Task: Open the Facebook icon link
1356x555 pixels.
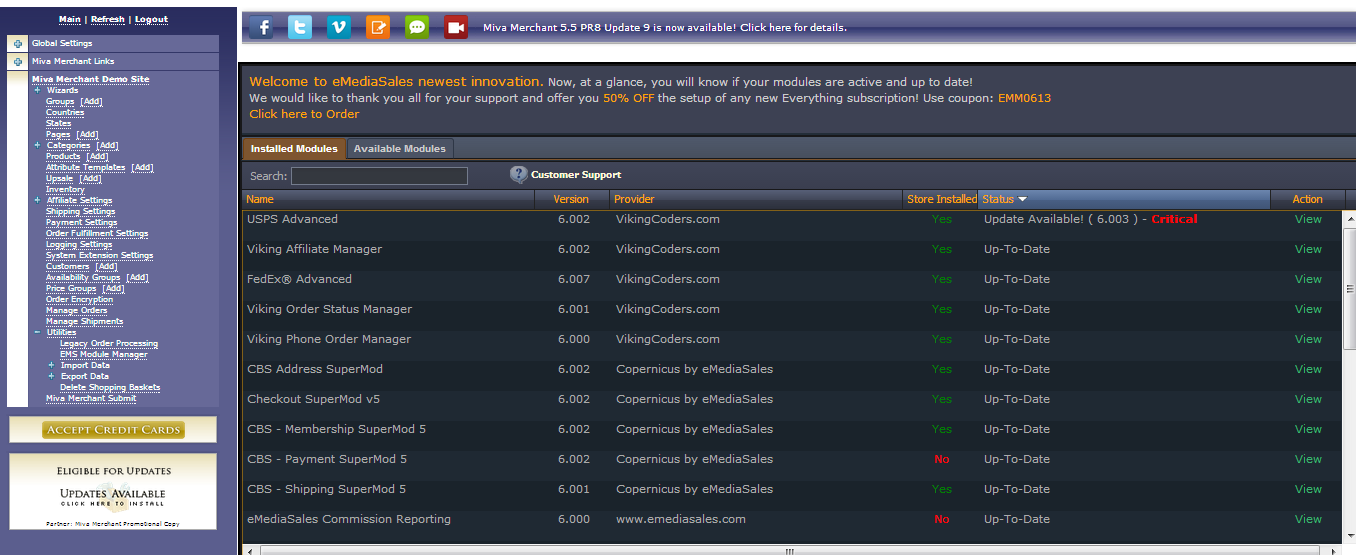Action: (261, 27)
